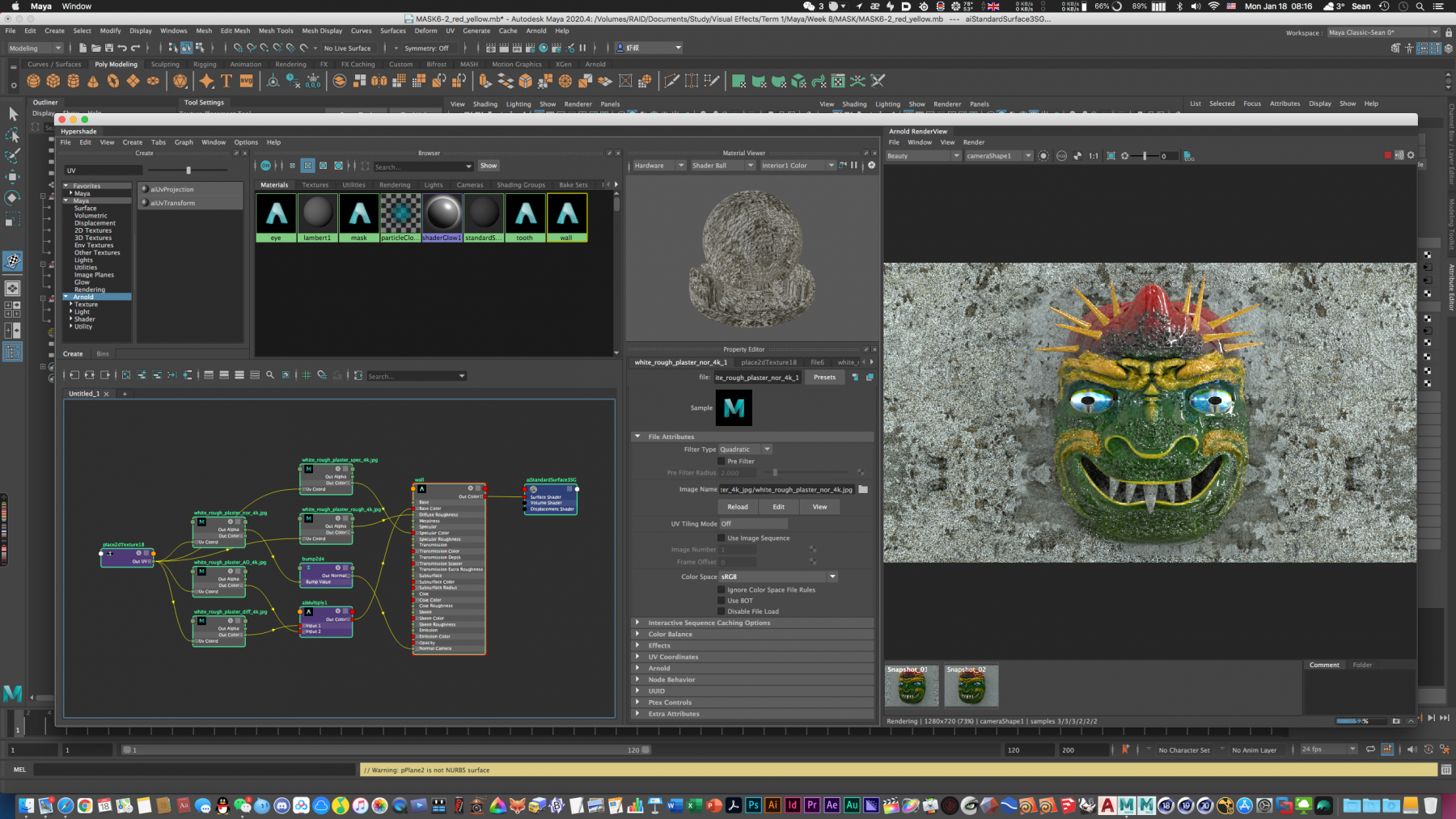The height and width of the screenshot is (819, 1456).
Task: Adjust the RenderView exposure slider
Action: (x=1145, y=156)
